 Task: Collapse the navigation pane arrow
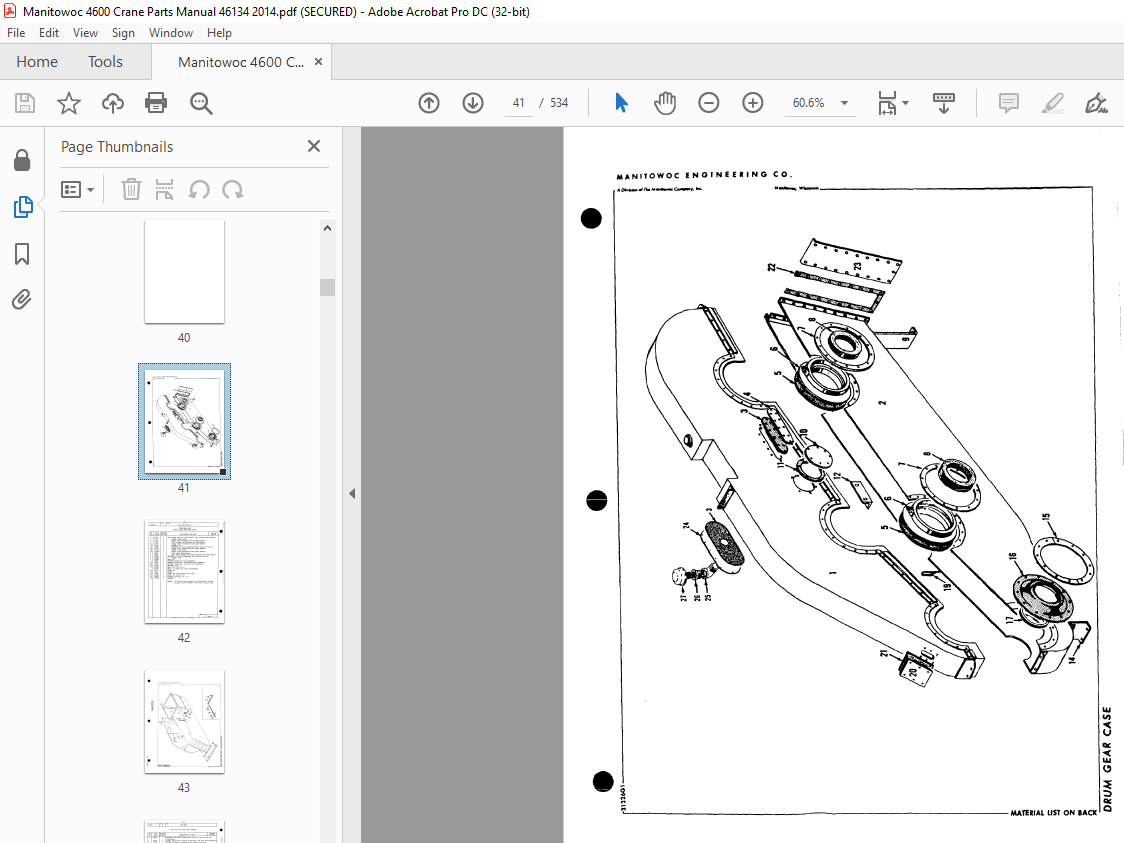(352, 493)
